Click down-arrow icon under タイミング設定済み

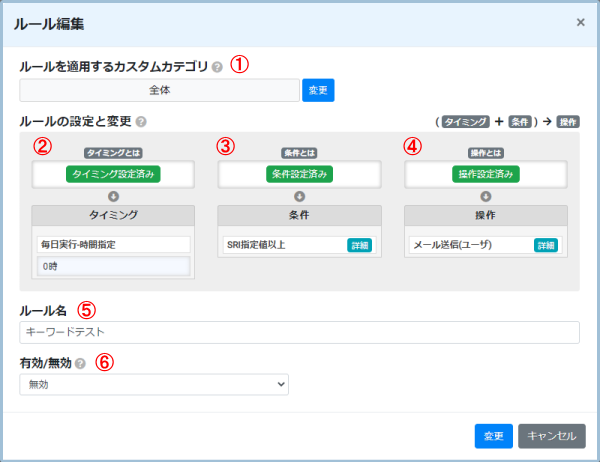[113, 197]
